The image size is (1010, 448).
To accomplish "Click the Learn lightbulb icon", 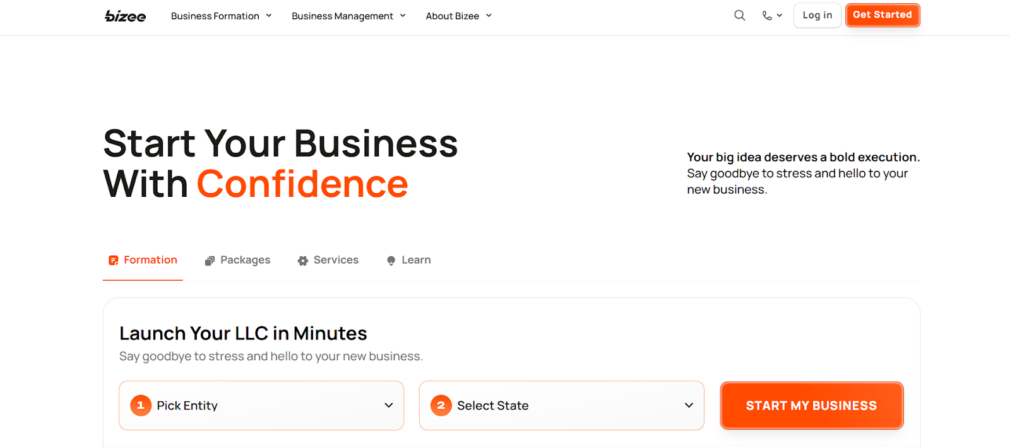I will click(391, 260).
